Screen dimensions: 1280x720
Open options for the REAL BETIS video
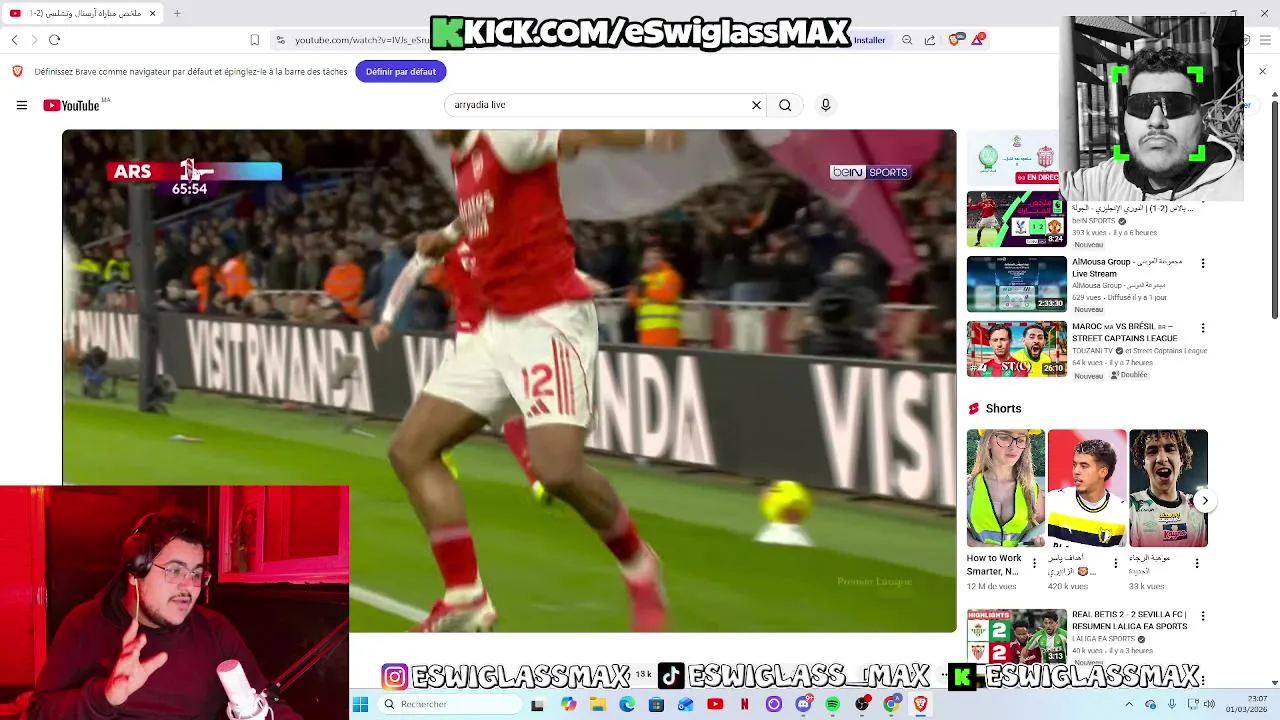[1203, 616]
